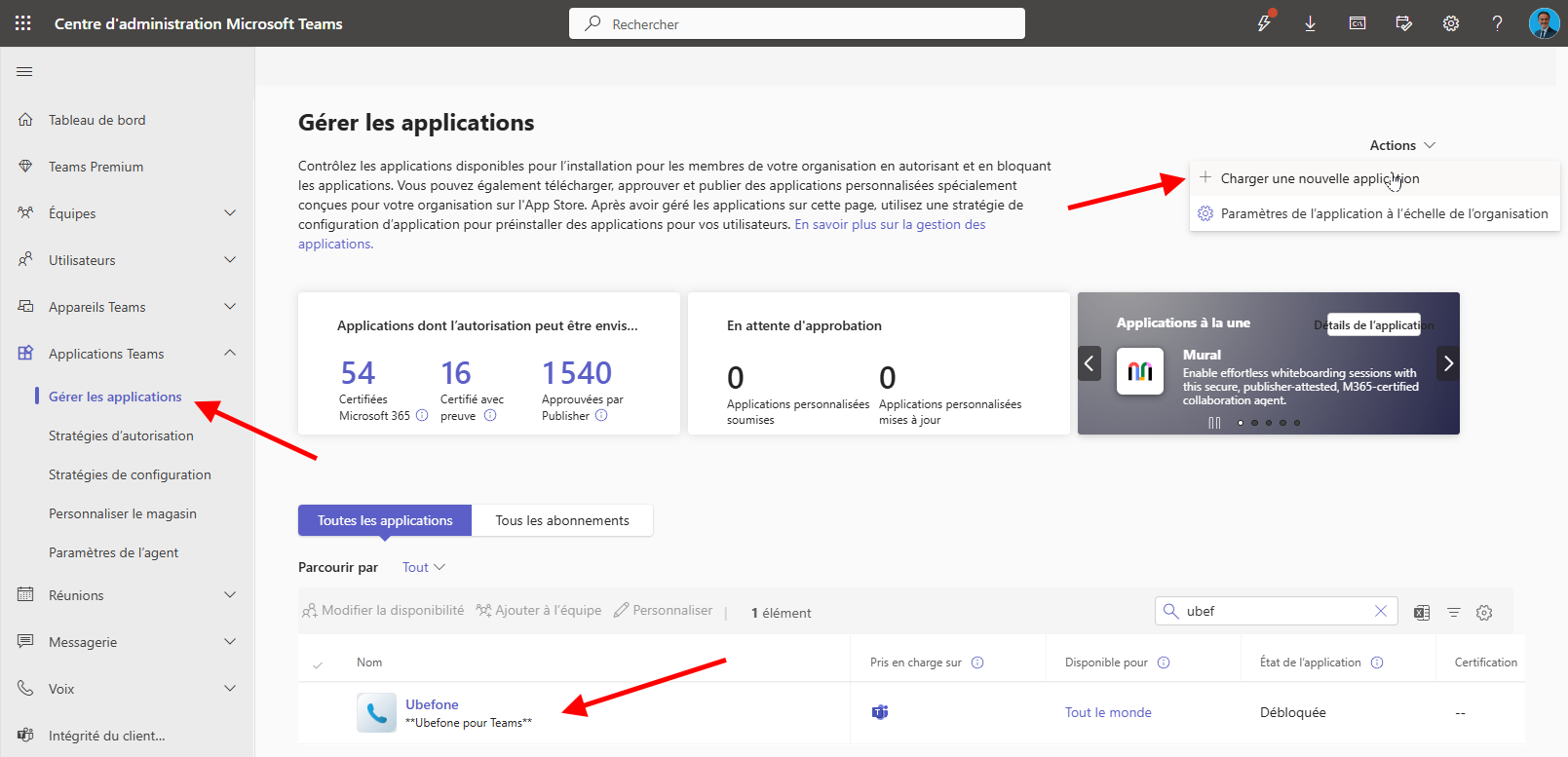Click Détails de l'application button
The image size is (1568, 757).
click(x=1374, y=324)
